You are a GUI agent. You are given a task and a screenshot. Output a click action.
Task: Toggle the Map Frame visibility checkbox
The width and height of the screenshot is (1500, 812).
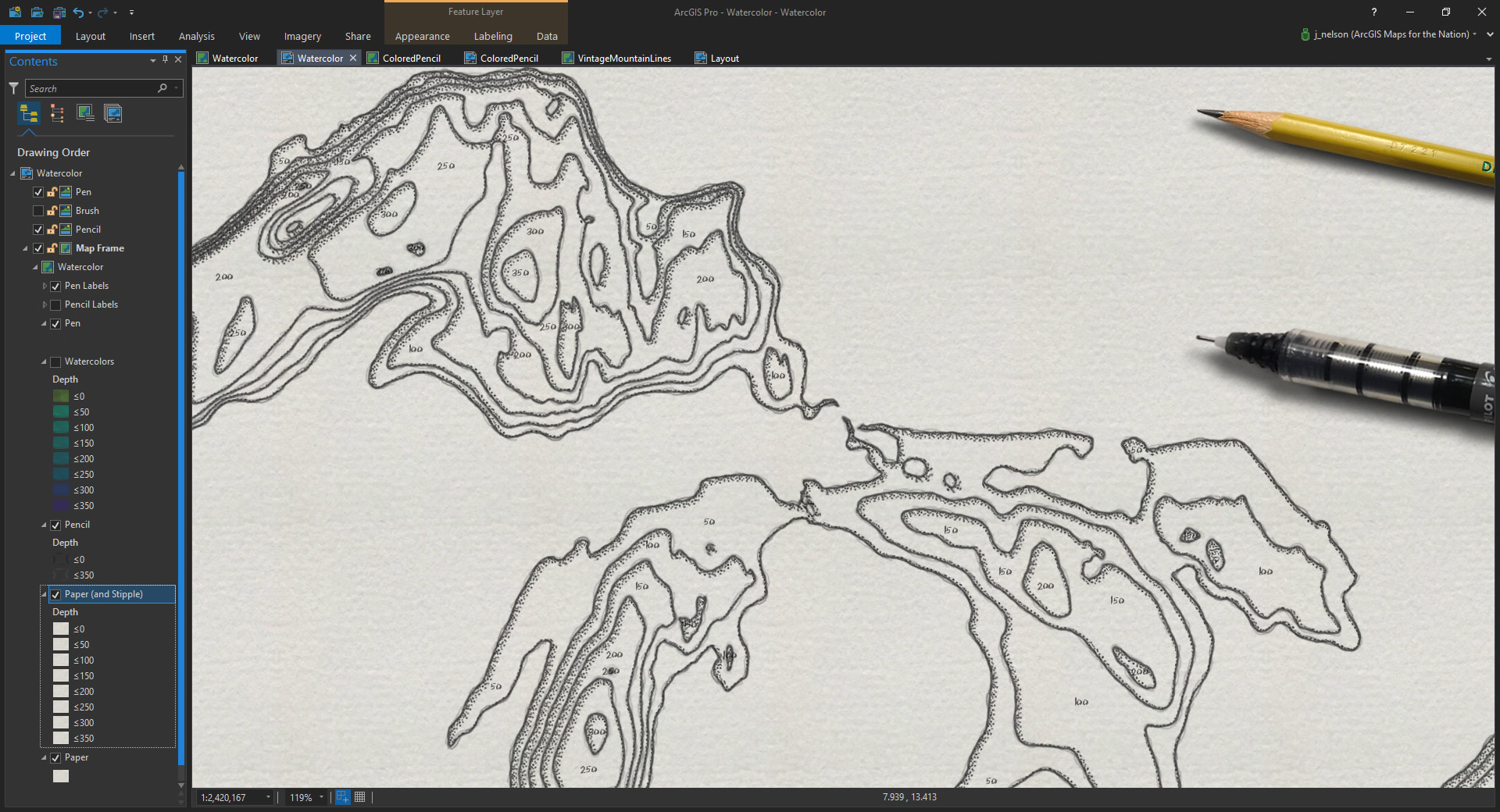[38, 248]
